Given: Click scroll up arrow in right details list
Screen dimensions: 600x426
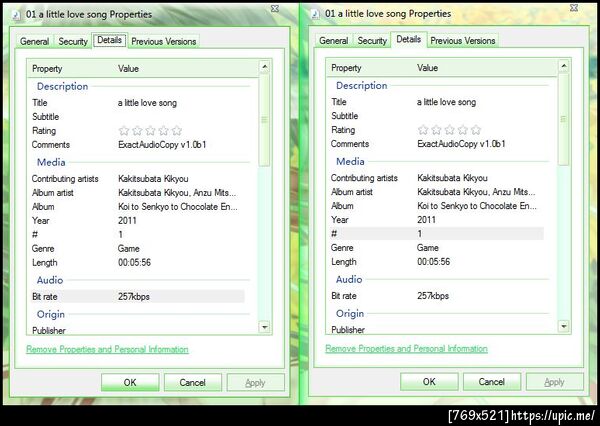Looking at the screenshot, I should tap(564, 66).
